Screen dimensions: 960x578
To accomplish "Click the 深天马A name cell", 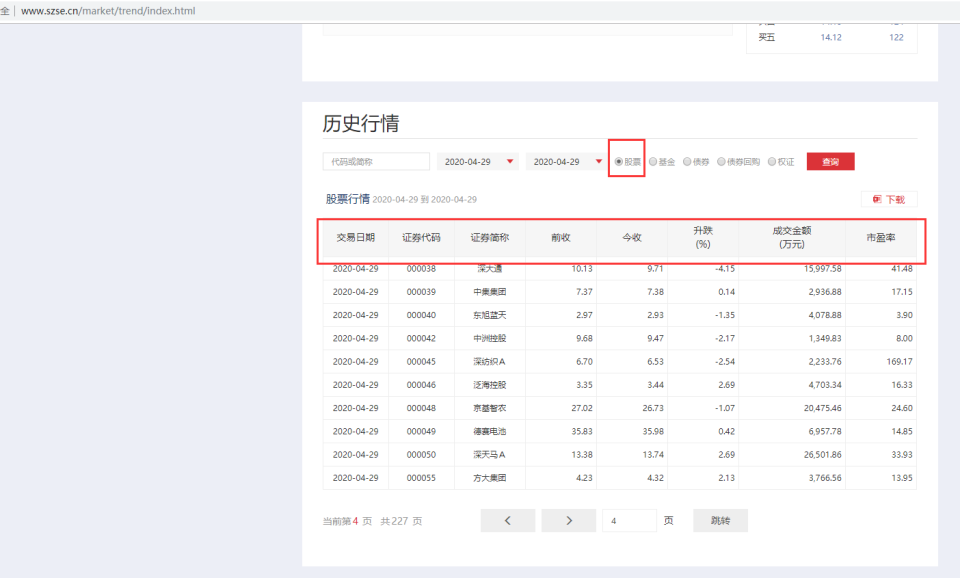I will pyautogui.click(x=490, y=455).
